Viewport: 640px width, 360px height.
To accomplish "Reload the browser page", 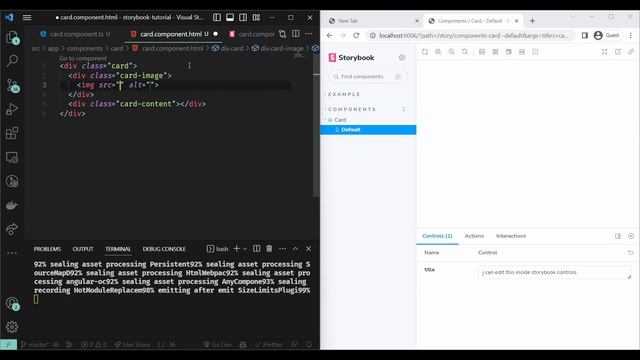I will (356, 36).
